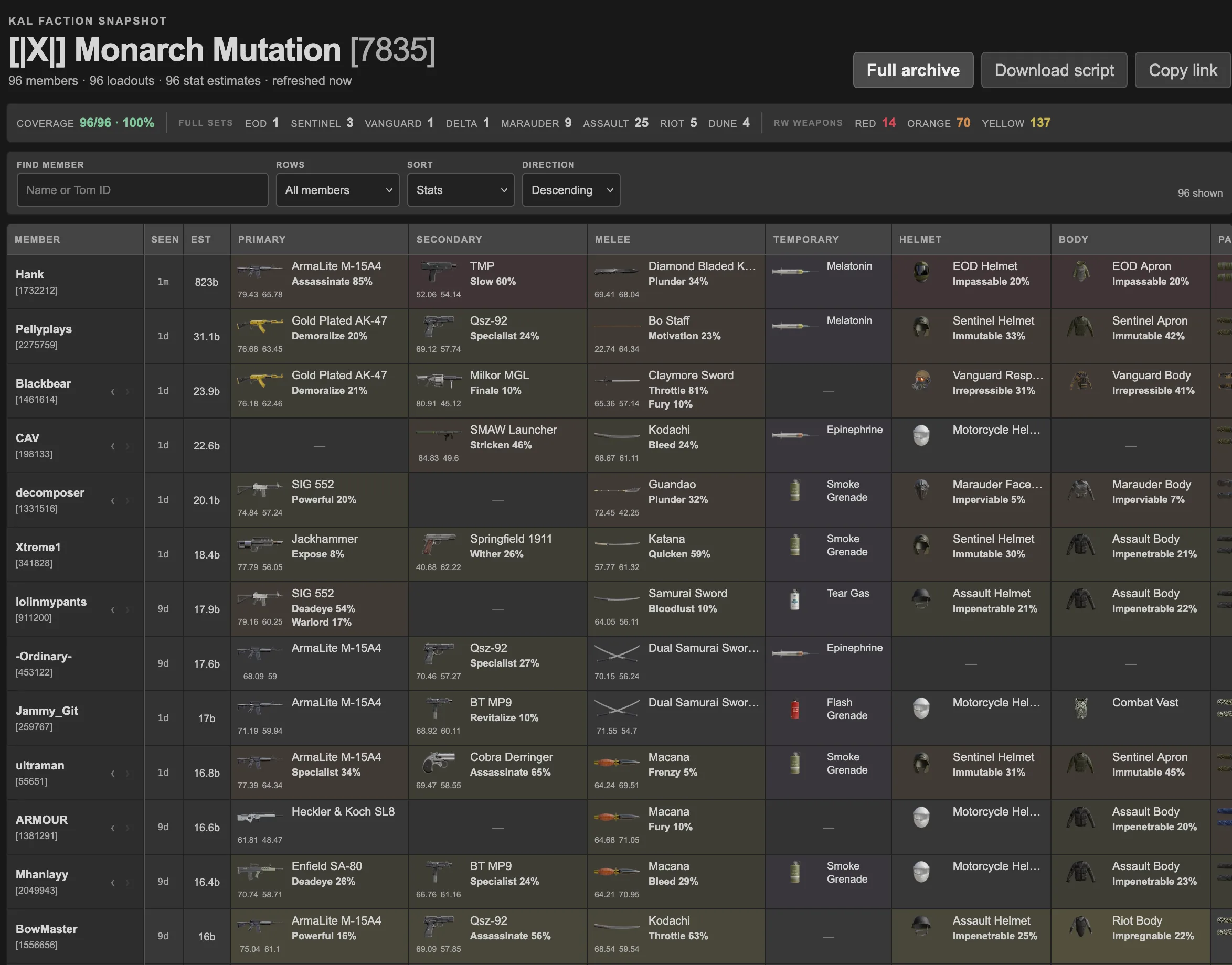Open the Direction Descending dropdown
Viewport: 1232px width, 965px height.
pos(571,190)
